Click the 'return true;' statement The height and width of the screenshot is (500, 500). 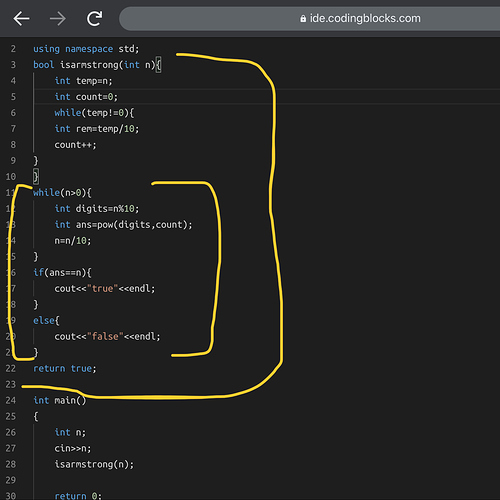65,369
